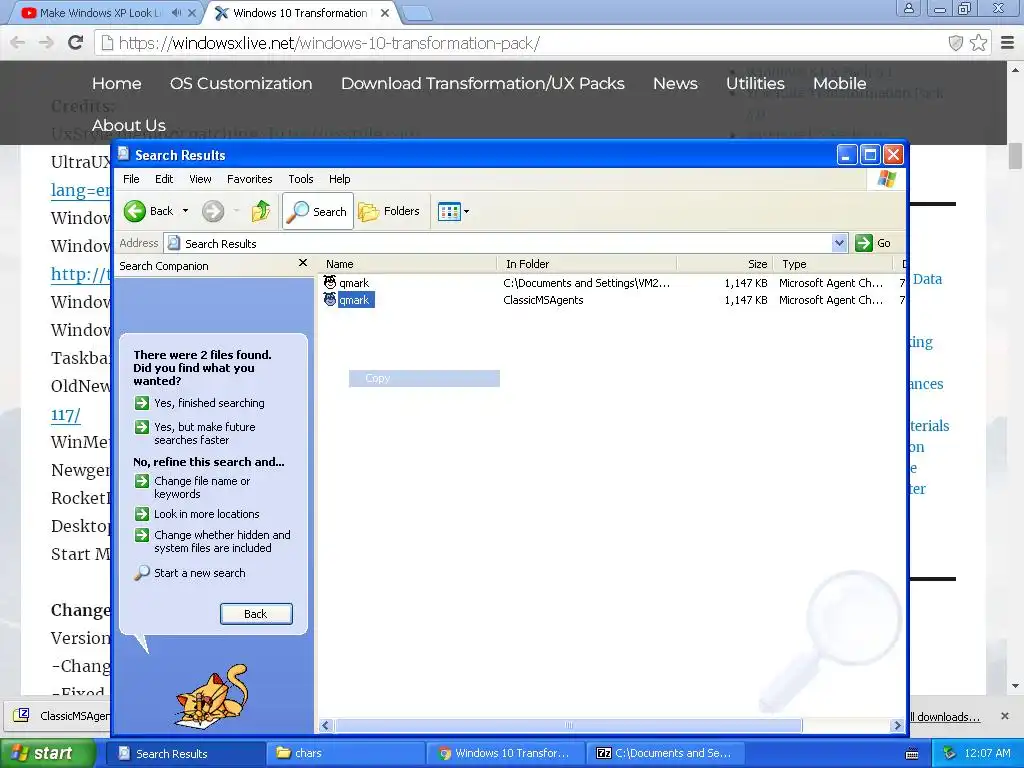This screenshot has height=768, width=1024.
Task: Choose the Copy context menu entry
Action: point(424,378)
